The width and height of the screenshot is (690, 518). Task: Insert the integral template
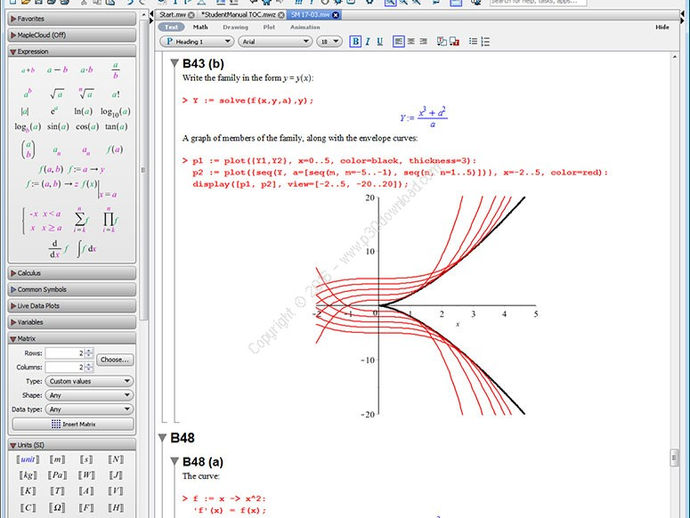[x=86, y=249]
